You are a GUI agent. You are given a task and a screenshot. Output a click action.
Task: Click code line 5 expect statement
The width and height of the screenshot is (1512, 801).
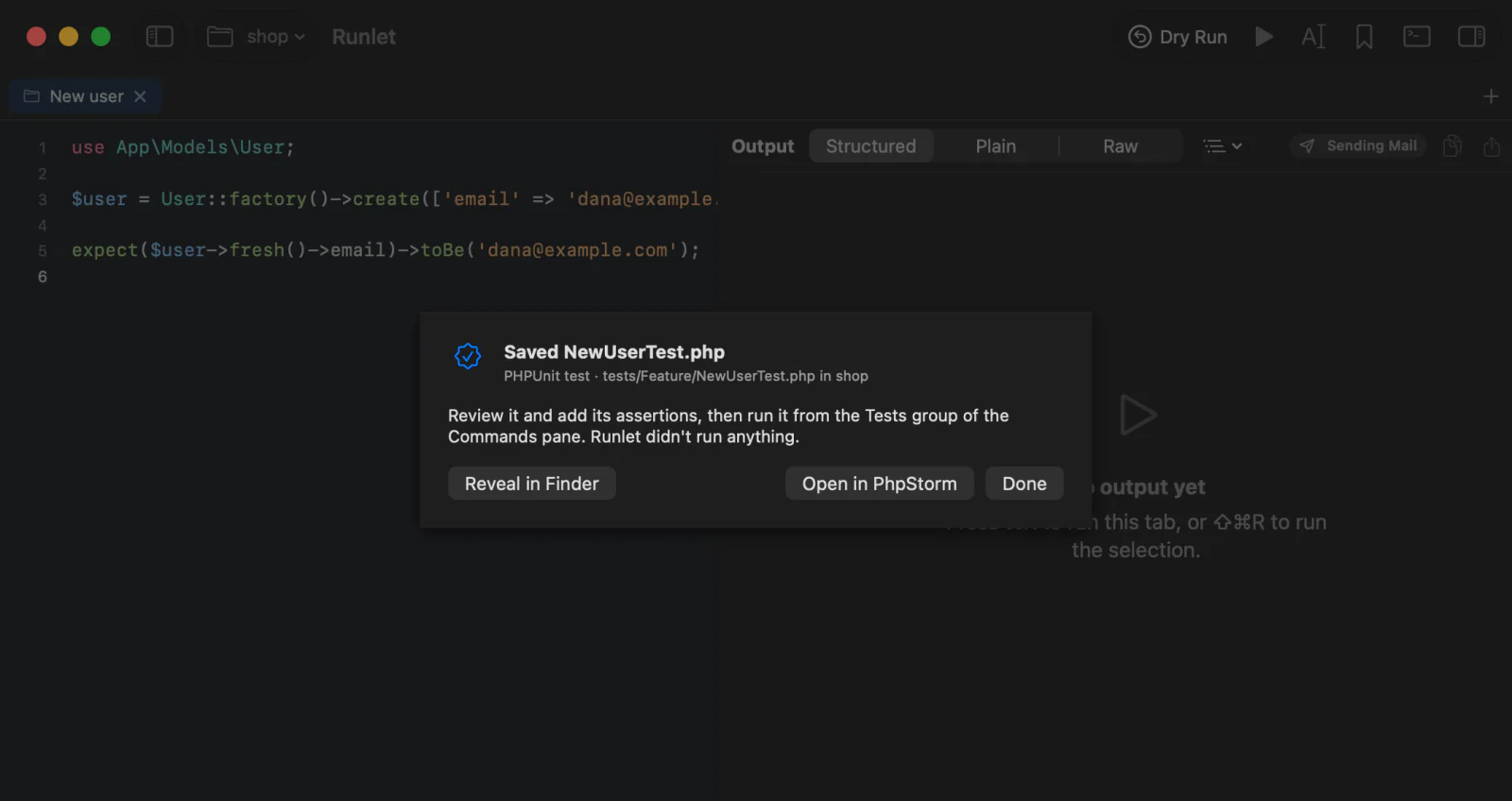click(x=386, y=250)
